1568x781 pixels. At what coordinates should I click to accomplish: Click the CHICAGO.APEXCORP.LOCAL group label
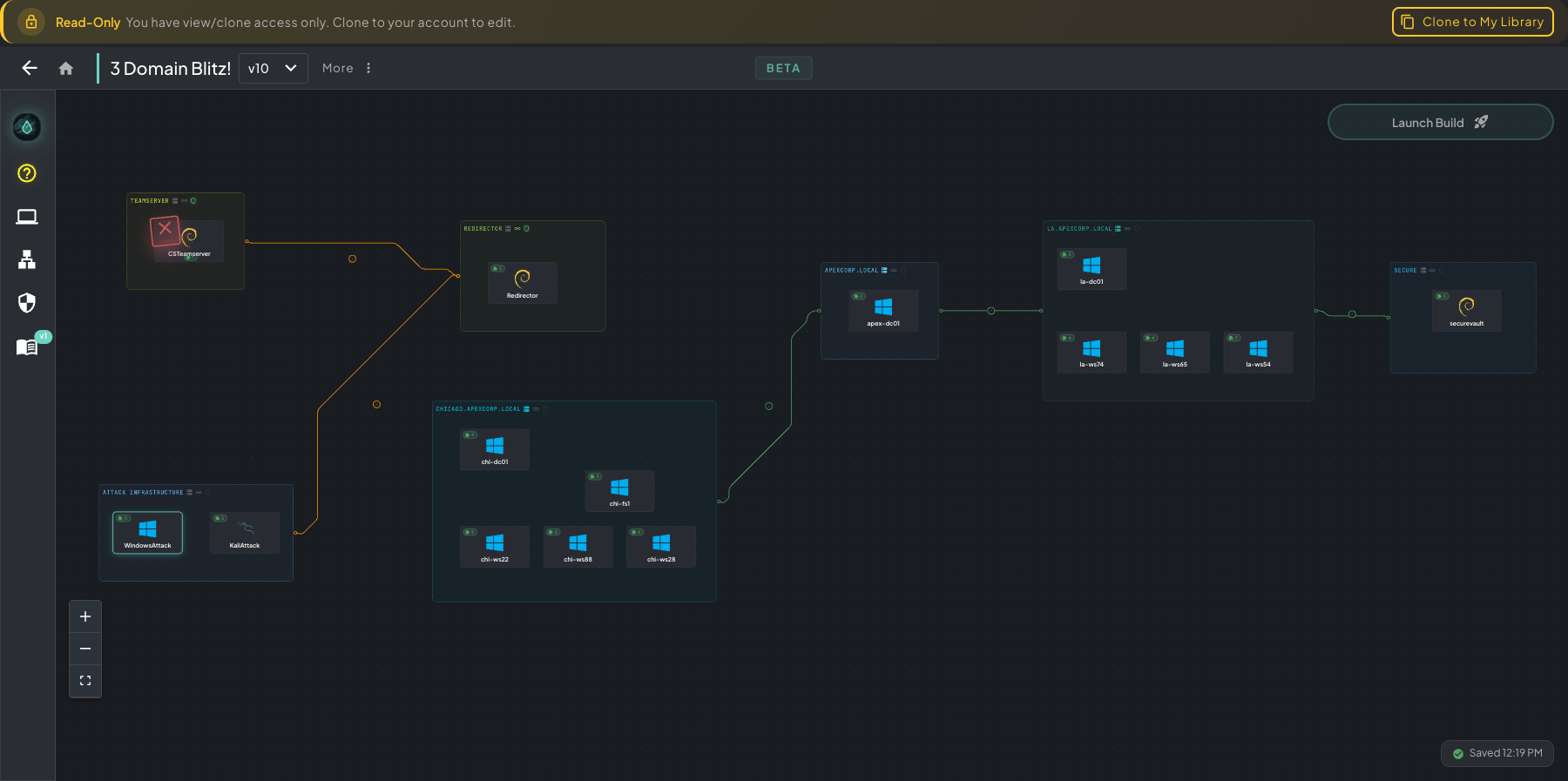point(477,409)
